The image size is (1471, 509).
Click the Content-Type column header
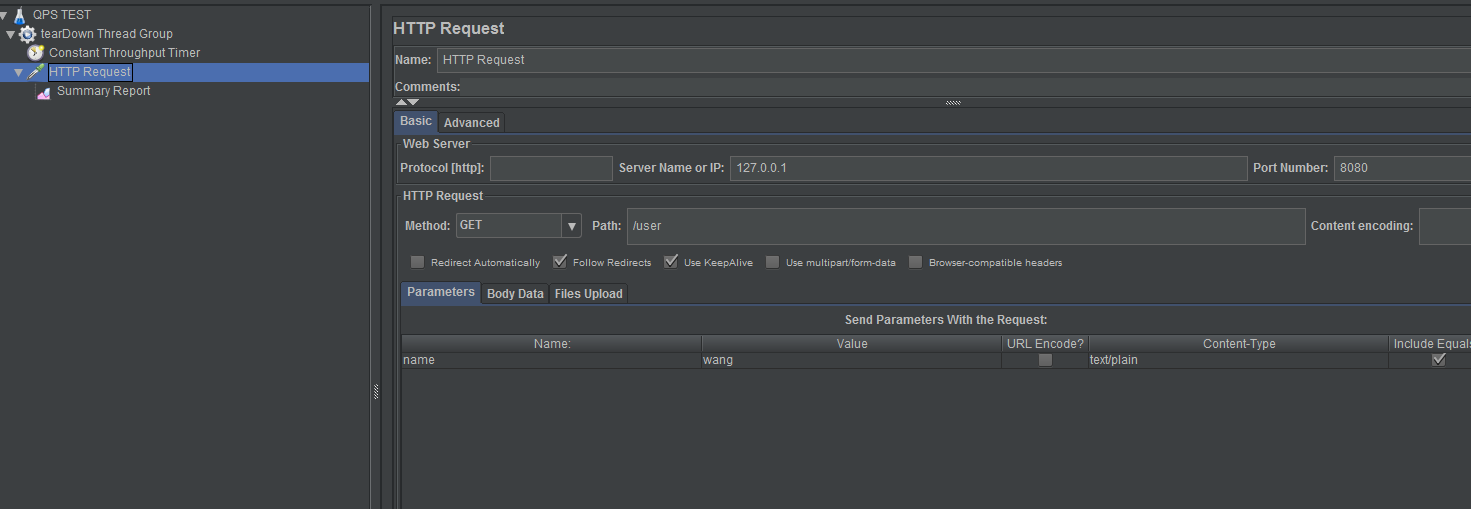click(1239, 343)
